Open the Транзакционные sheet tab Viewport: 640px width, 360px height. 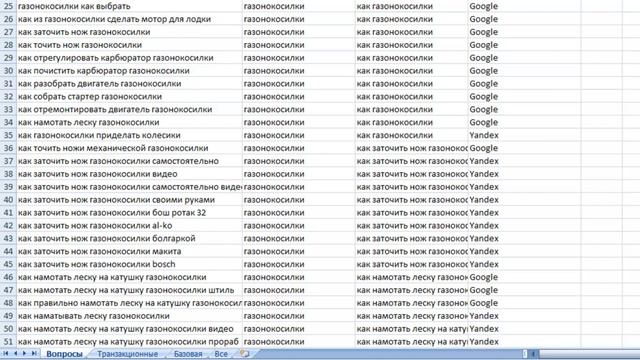pyautogui.click(x=127, y=354)
